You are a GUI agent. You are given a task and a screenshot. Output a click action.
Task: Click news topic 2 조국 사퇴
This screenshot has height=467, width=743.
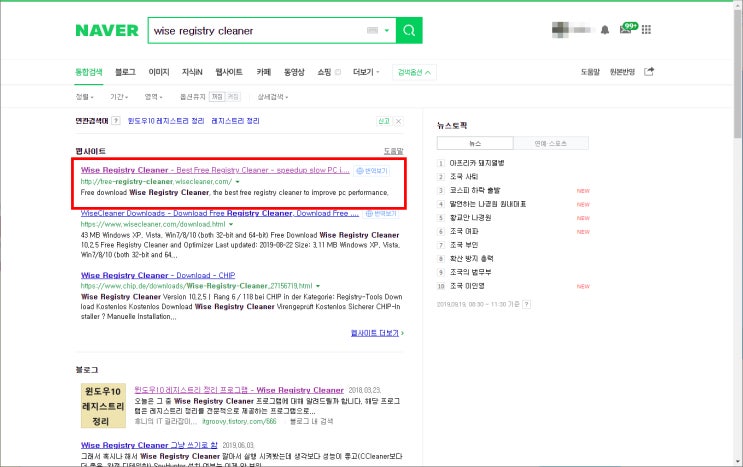(x=464, y=177)
